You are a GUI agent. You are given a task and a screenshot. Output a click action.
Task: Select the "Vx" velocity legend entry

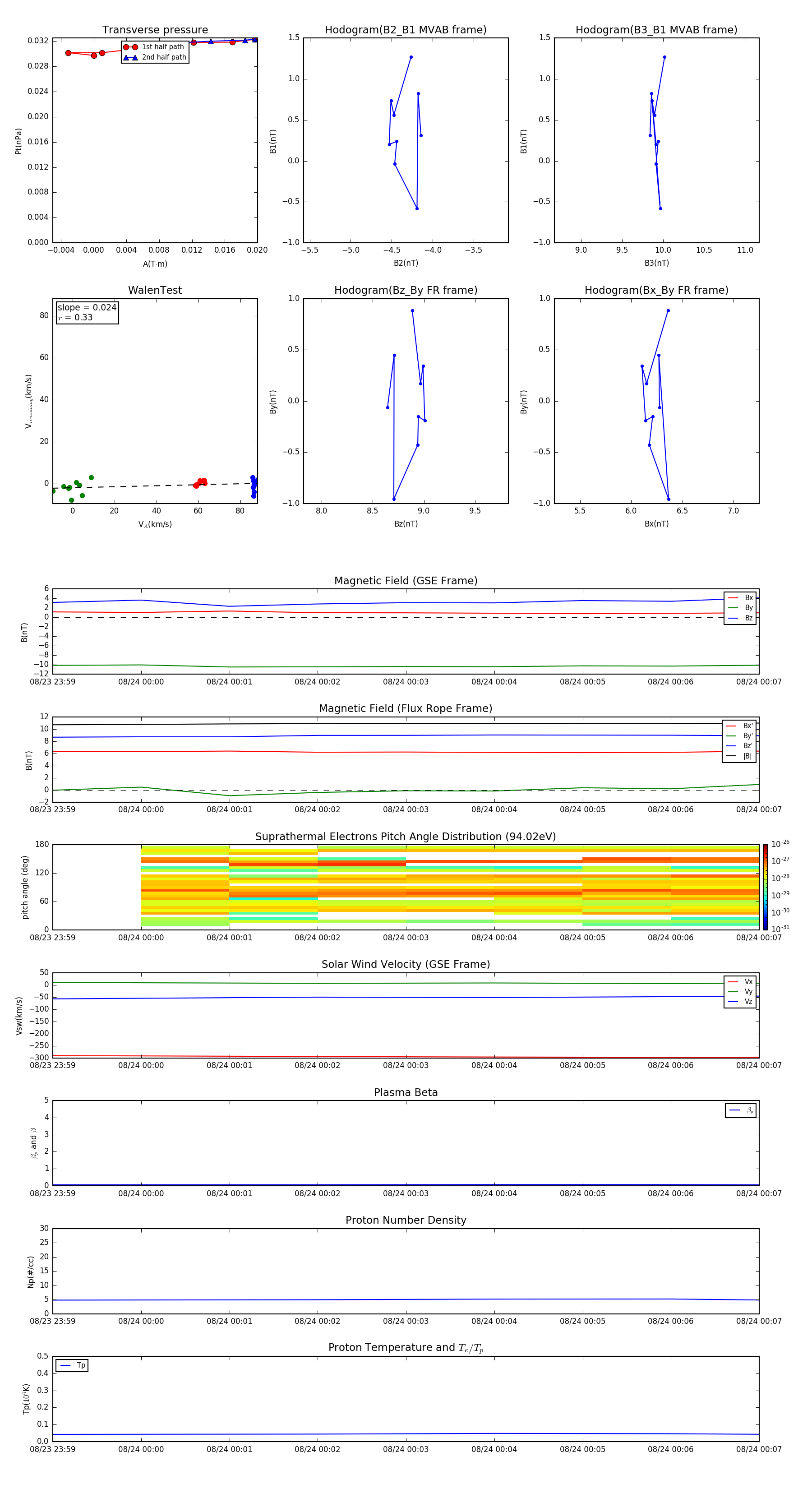(740, 981)
